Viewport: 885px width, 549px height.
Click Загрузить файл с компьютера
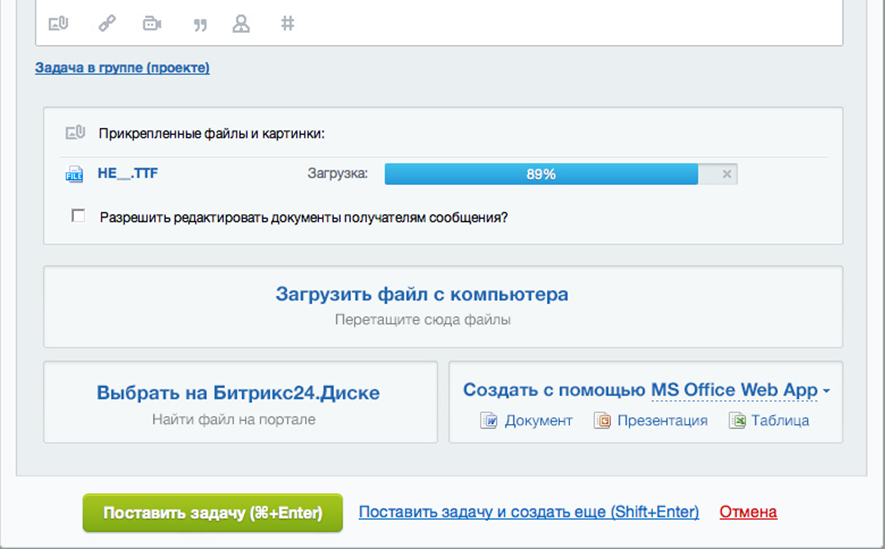click(x=422, y=294)
